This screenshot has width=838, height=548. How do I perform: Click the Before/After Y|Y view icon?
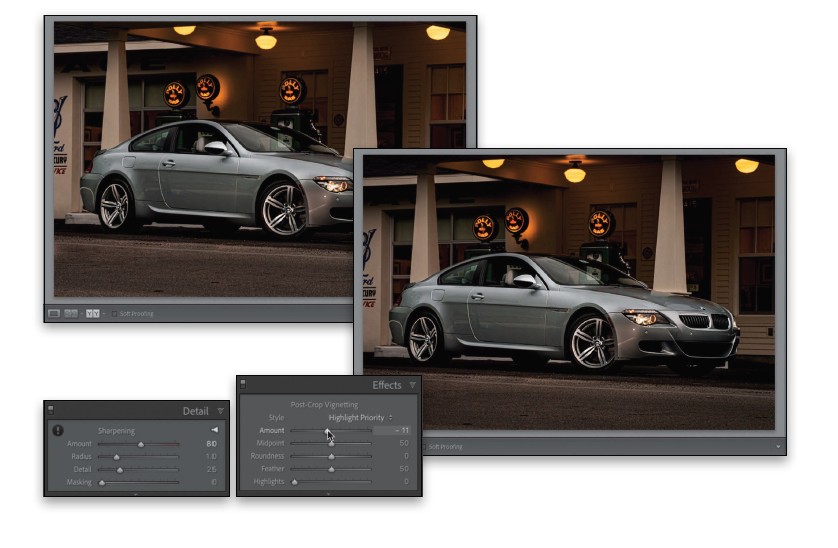coord(93,313)
